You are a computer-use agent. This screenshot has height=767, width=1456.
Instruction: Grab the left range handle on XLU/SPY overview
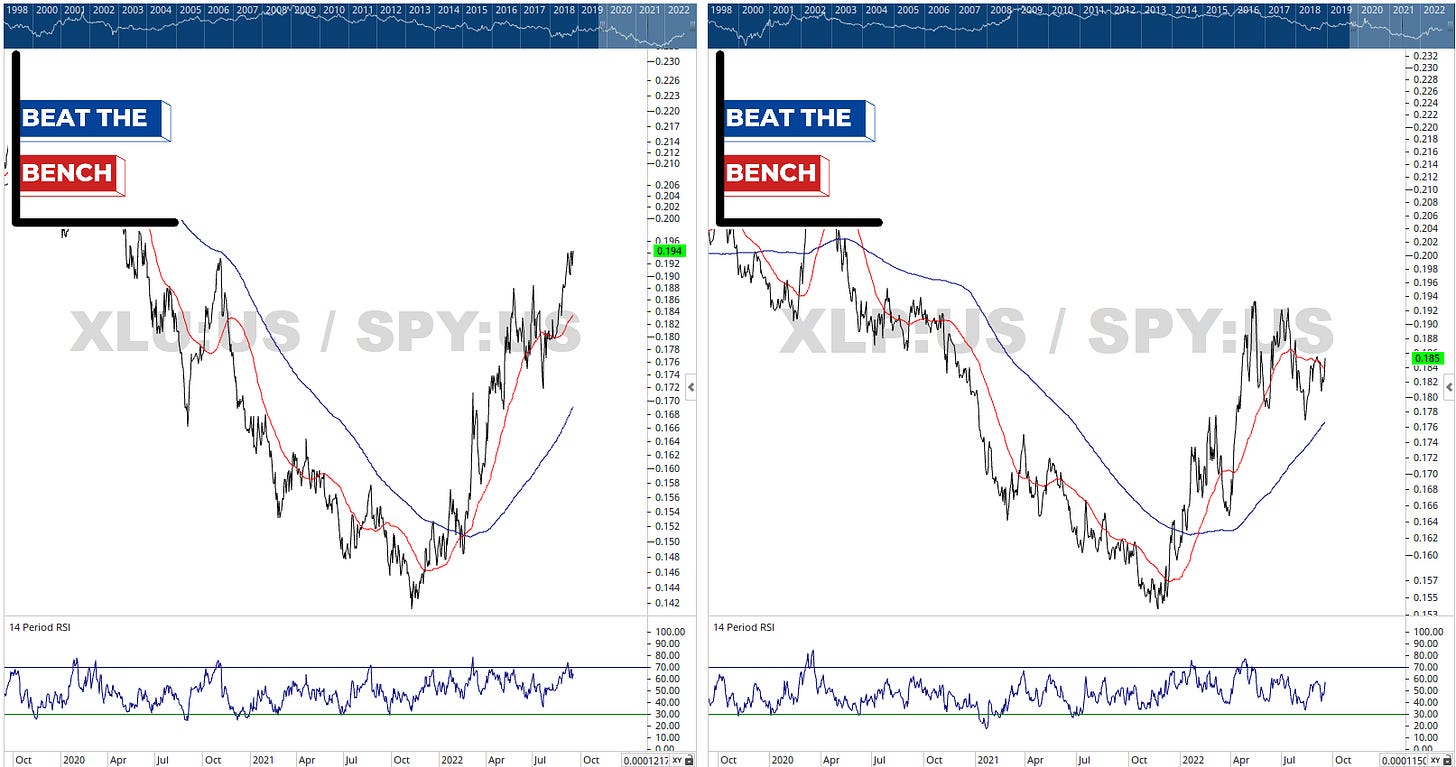tap(600, 26)
